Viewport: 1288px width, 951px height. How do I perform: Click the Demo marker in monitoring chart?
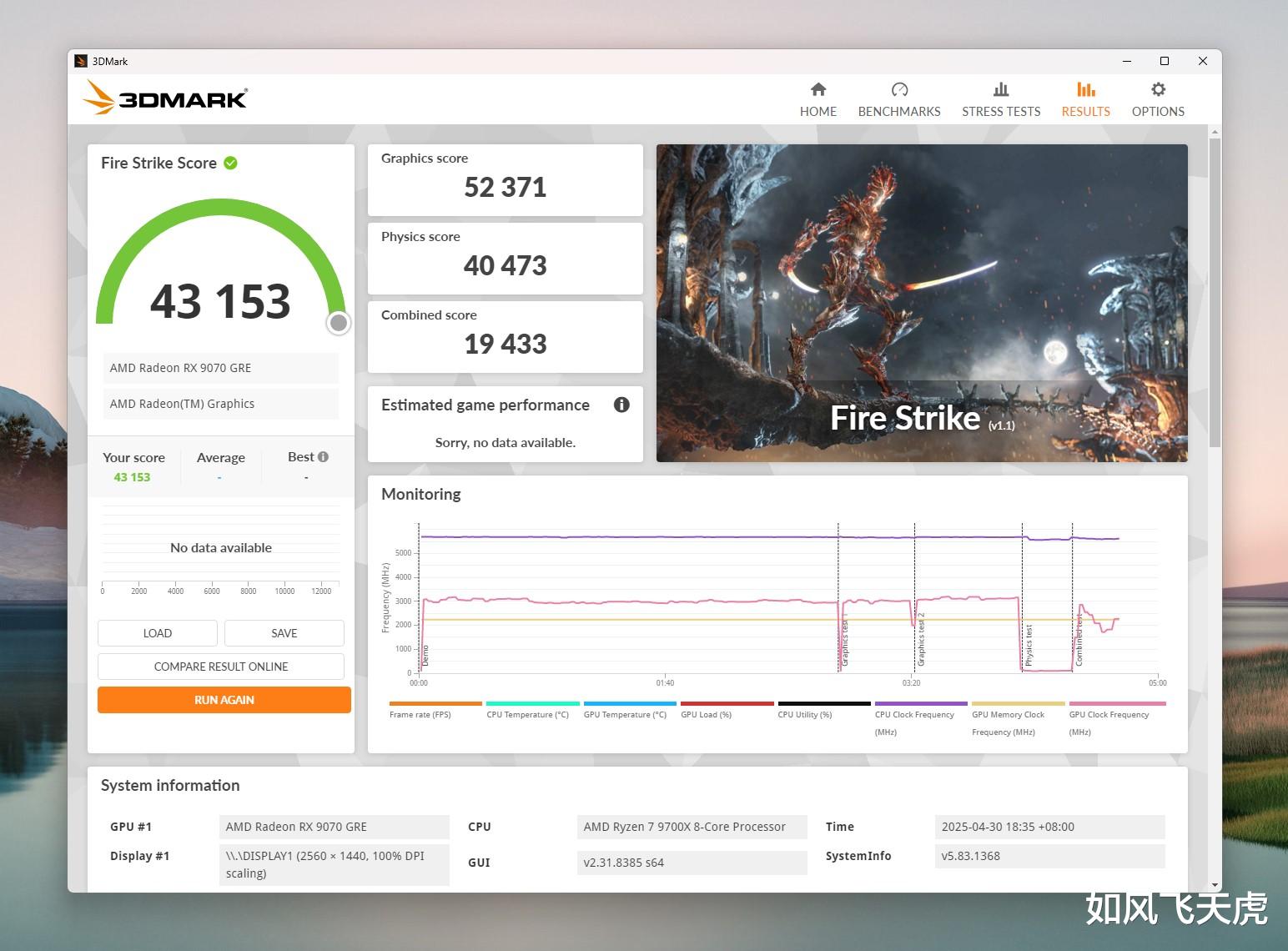point(425,655)
